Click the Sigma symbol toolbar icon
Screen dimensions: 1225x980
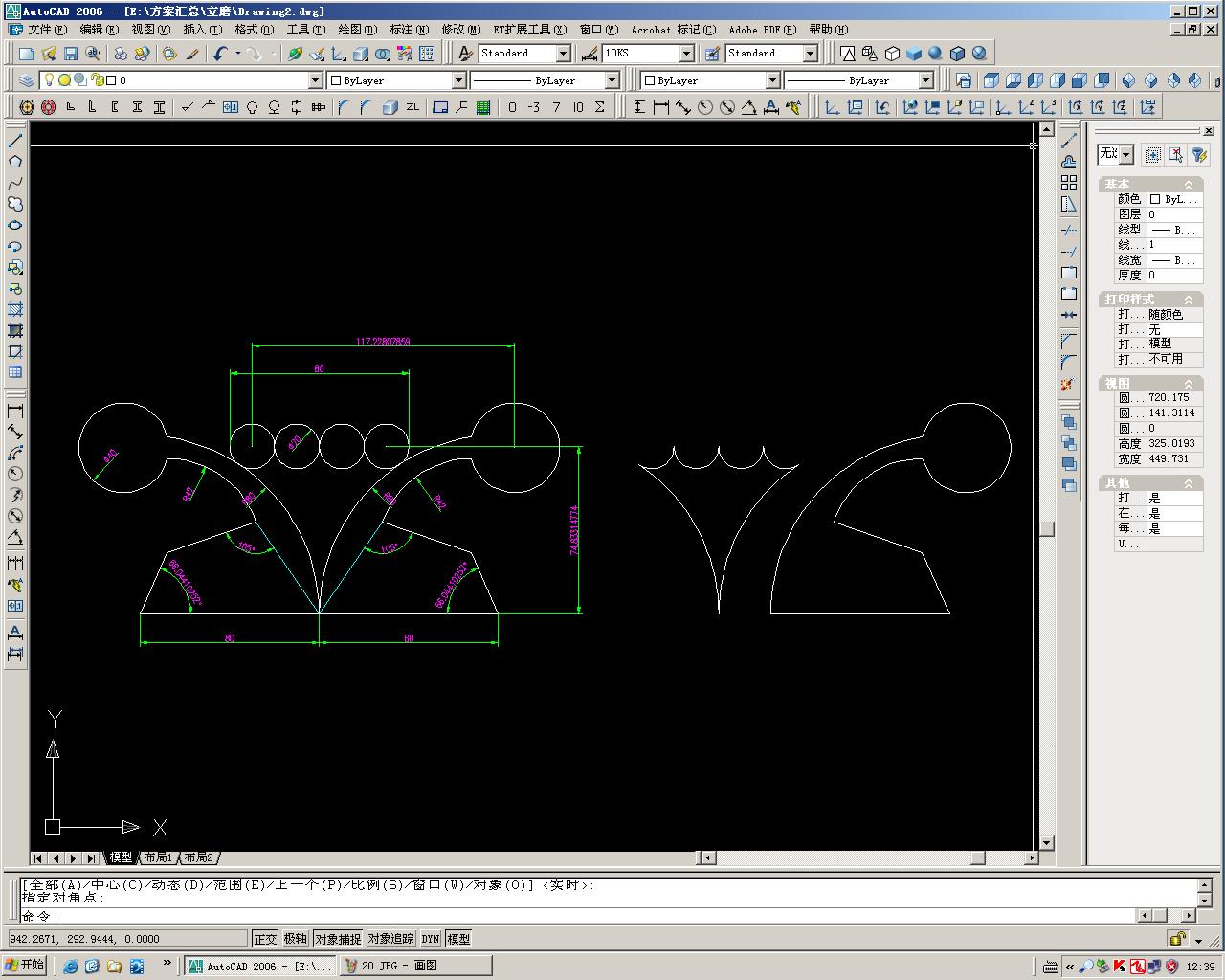tap(600, 107)
